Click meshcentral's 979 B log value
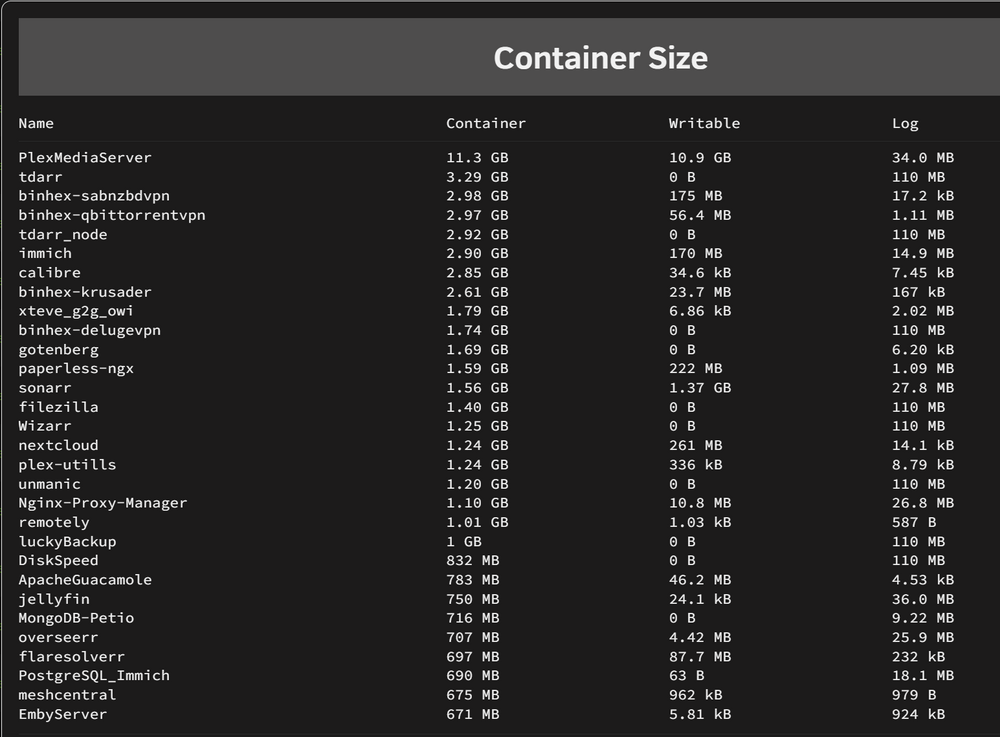Image resolution: width=1000 pixels, height=737 pixels. [914, 695]
